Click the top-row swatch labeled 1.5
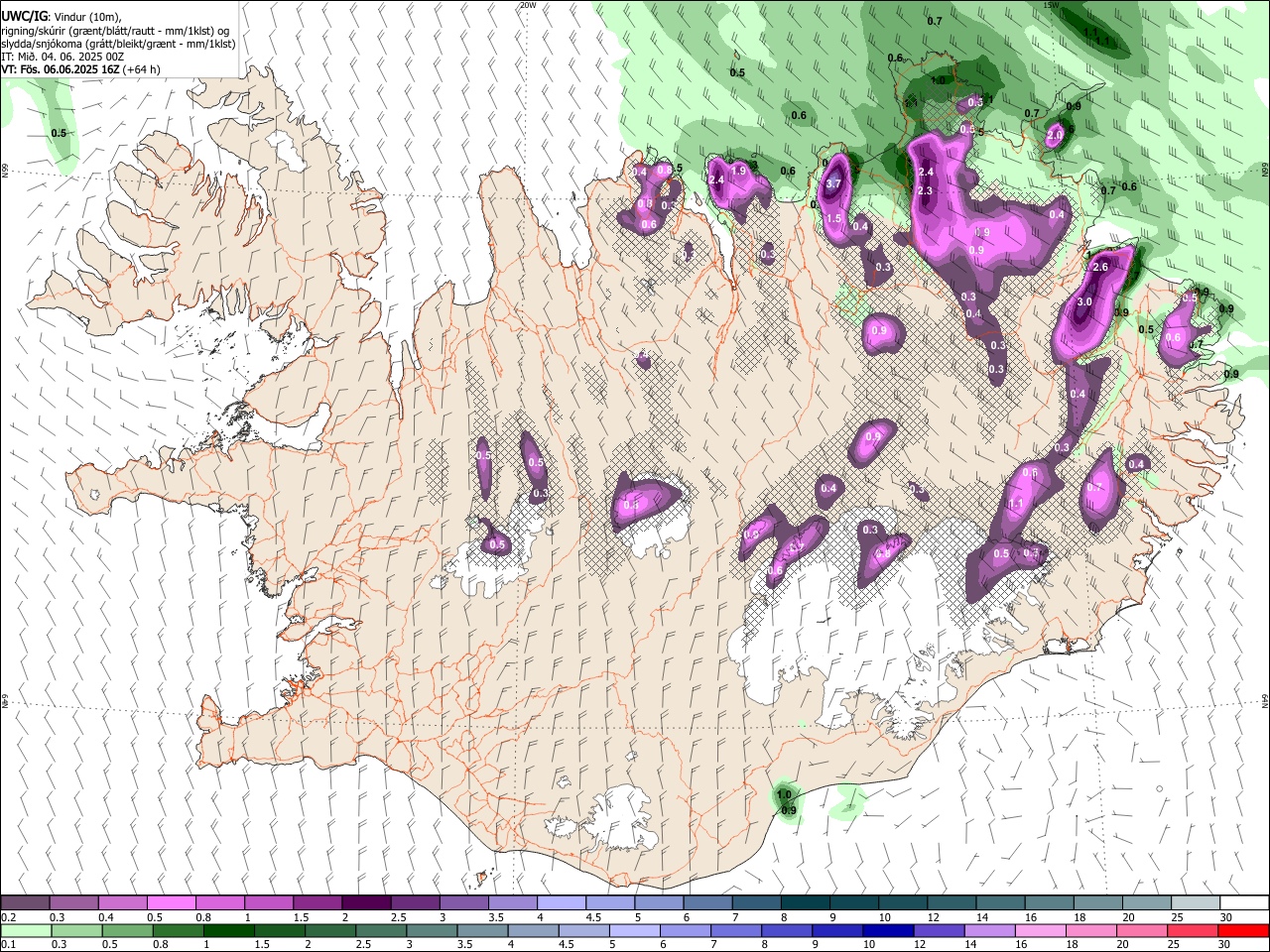The height and width of the screenshot is (952, 1270). click(x=317, y=903)
